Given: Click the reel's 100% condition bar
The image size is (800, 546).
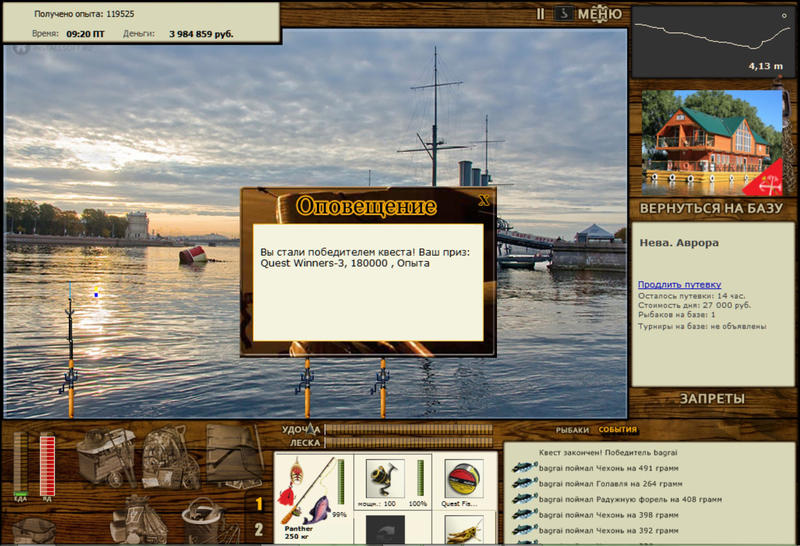Looking at the screenshot, I should (420, 478).
